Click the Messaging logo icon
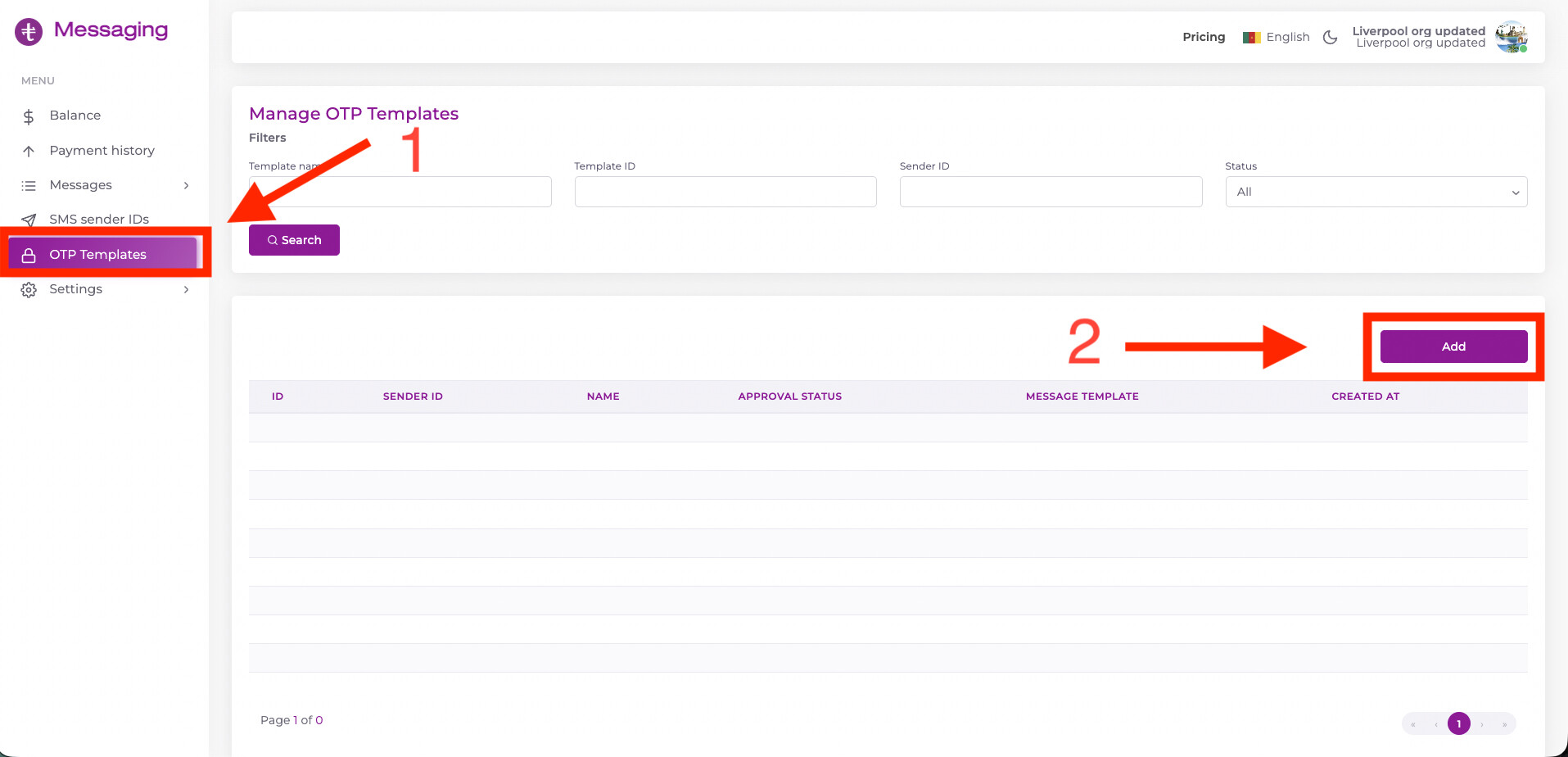Viewport: 1568px width, 757px height. tap(29, 32)
